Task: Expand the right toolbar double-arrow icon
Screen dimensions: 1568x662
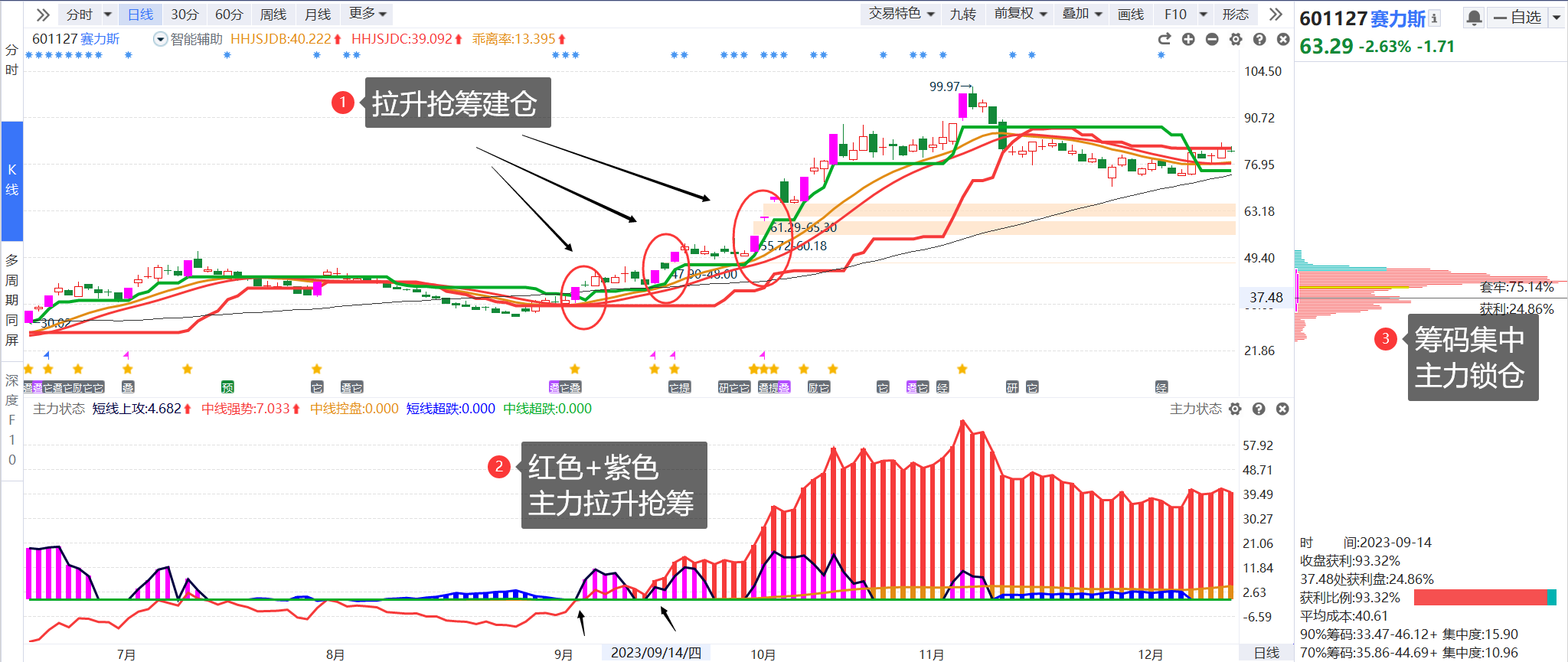Action: click(1275, 15)
